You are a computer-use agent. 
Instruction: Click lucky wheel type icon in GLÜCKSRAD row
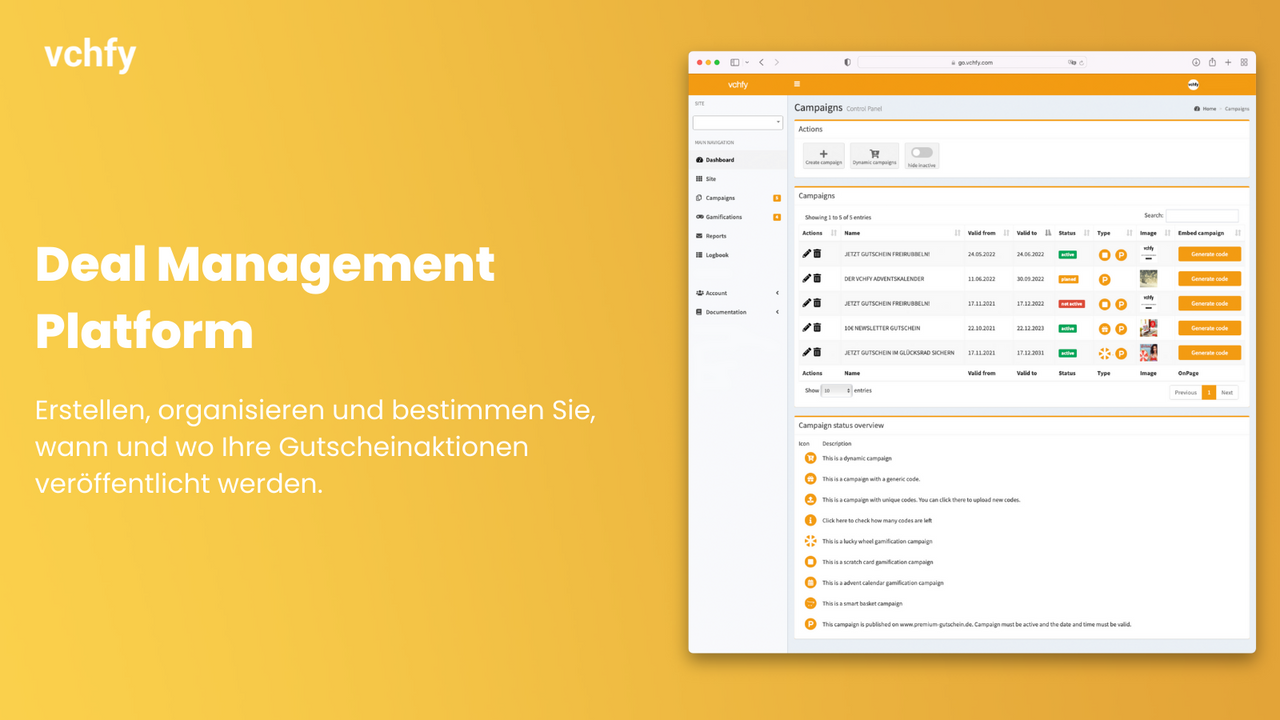coord(1104,353)
